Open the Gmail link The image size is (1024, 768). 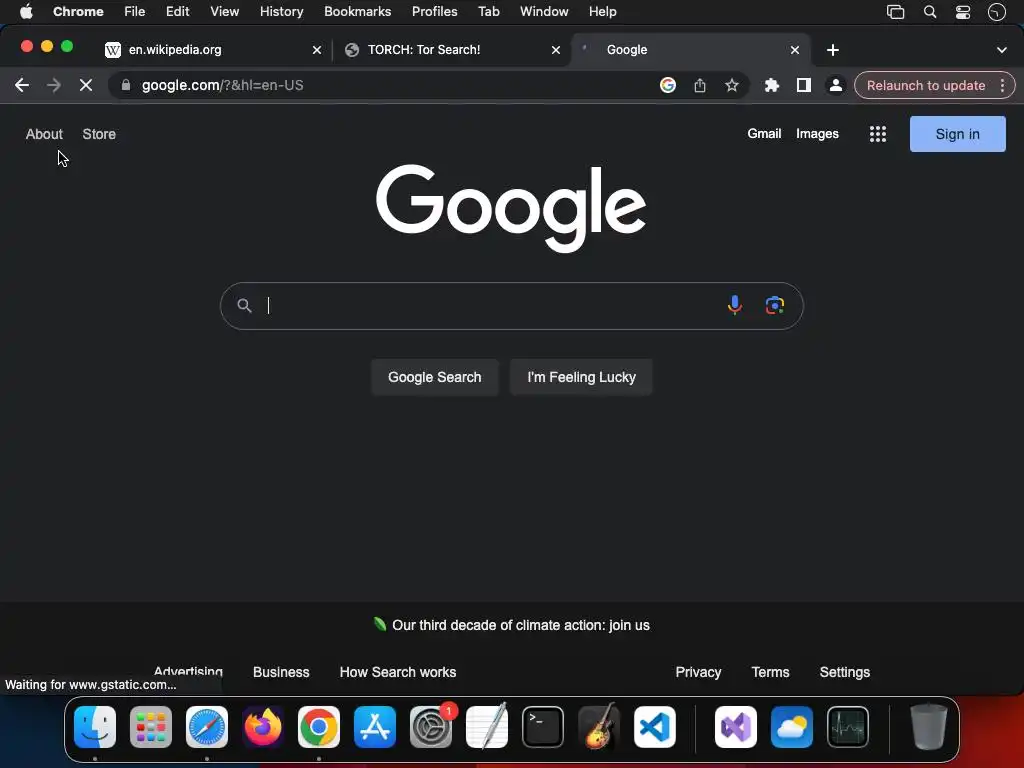tap(764, 133)
